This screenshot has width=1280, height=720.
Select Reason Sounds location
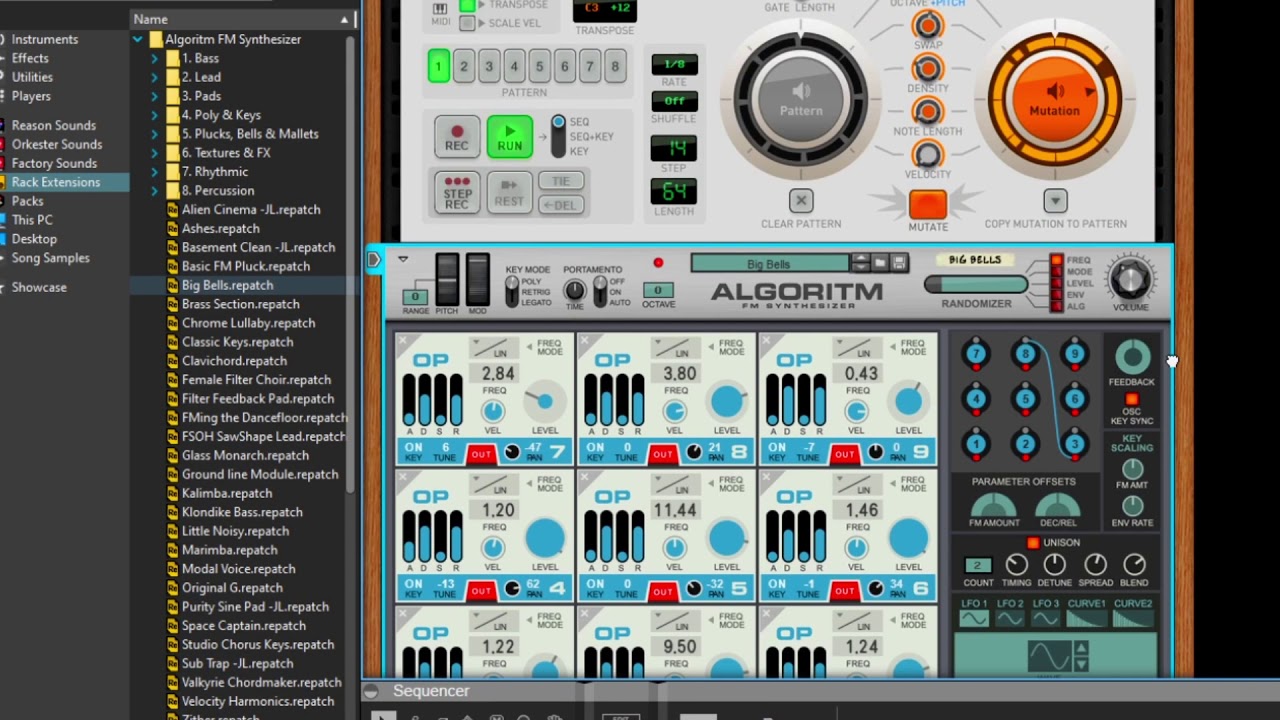[53, 125]
